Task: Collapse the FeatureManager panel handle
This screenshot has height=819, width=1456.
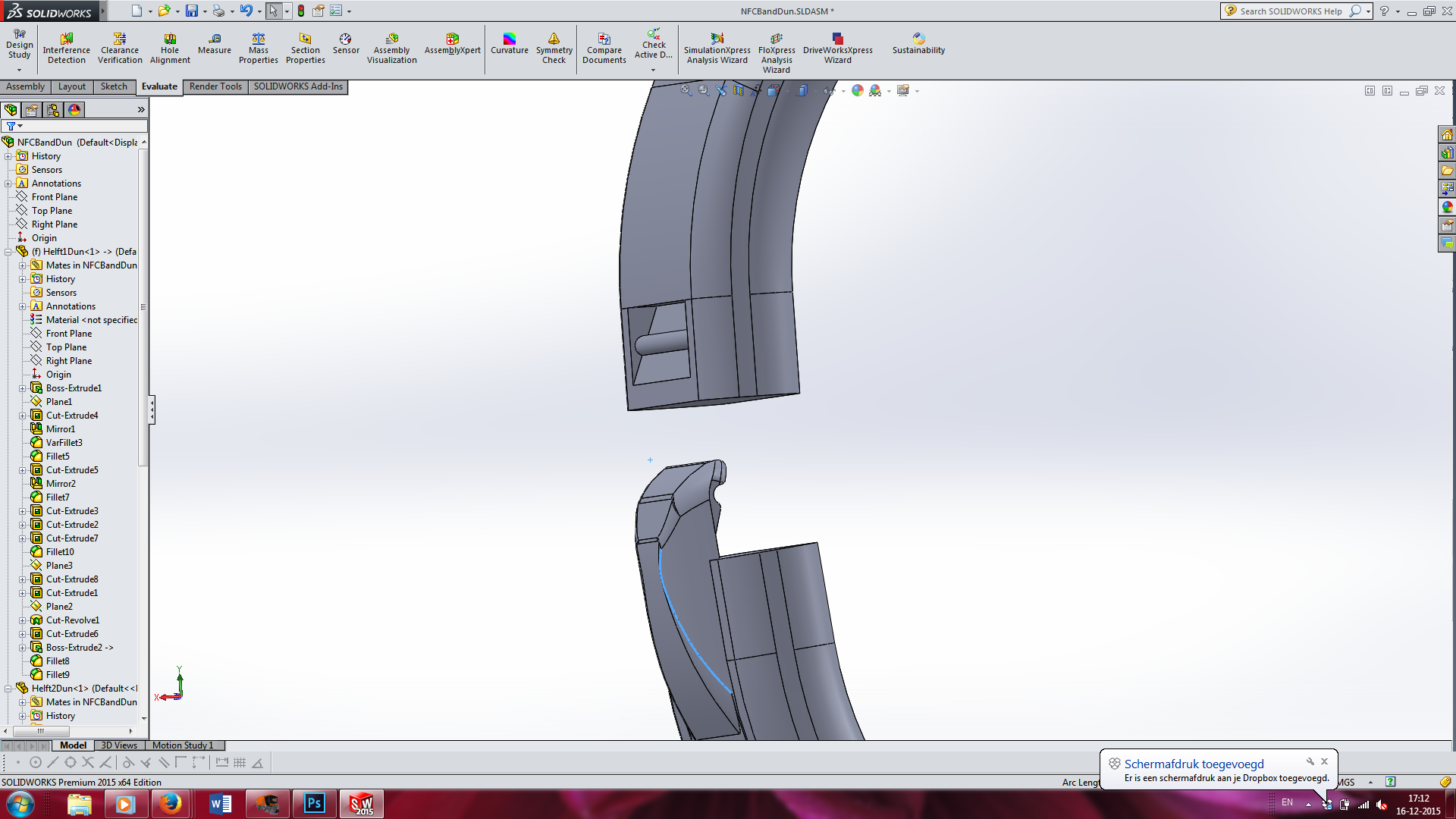Action: tap(152, 409)
